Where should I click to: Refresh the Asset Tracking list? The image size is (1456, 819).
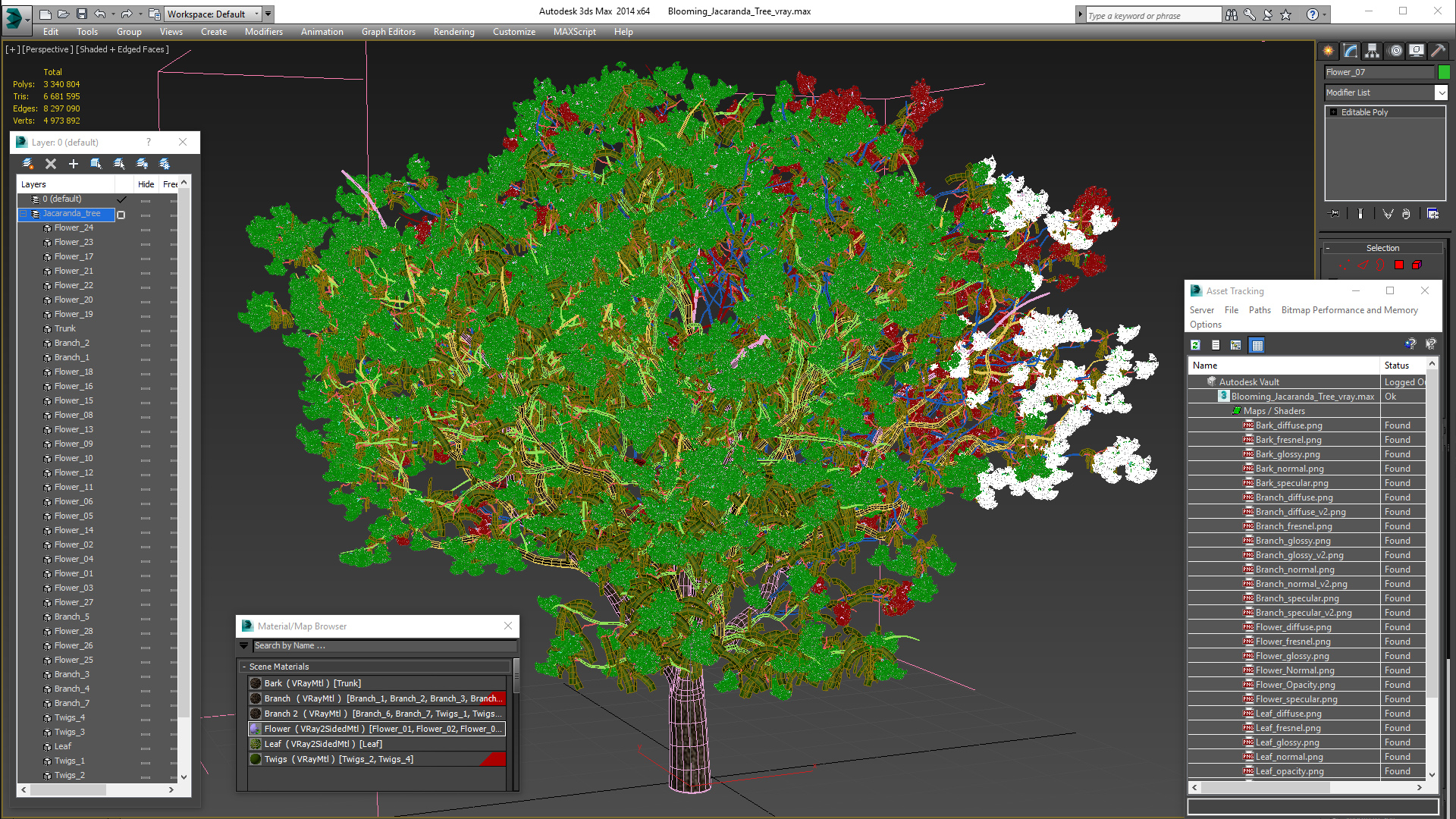(x=1196, y=345)
